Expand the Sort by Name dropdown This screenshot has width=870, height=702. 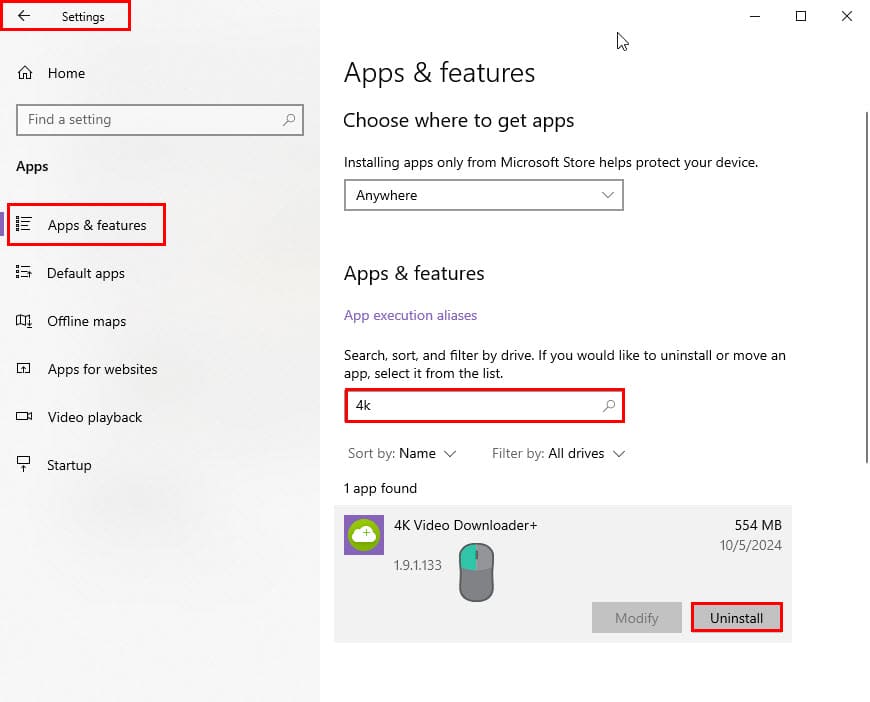(402, 453)
